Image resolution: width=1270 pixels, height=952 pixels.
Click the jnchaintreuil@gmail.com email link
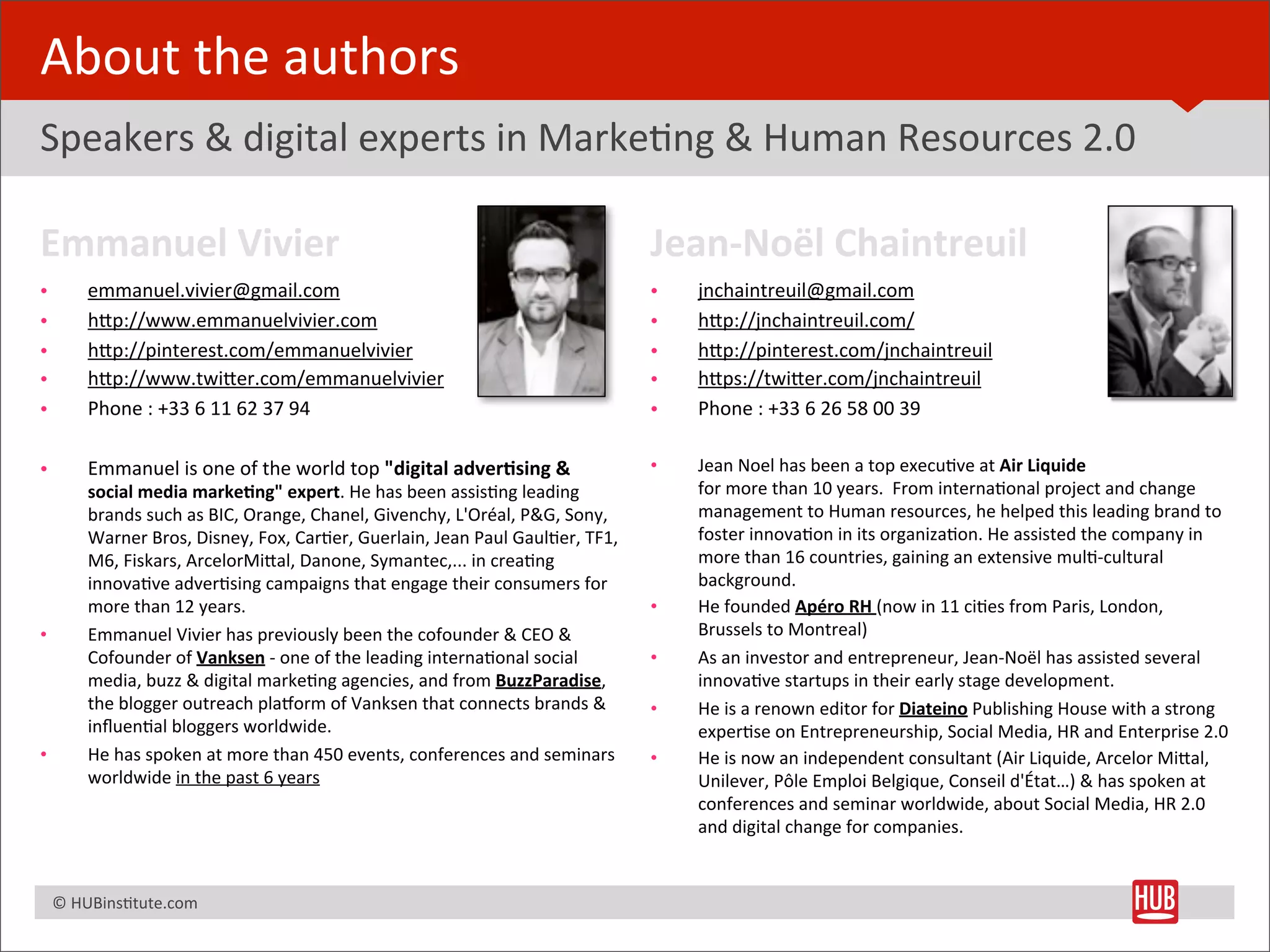coord(806,290)
